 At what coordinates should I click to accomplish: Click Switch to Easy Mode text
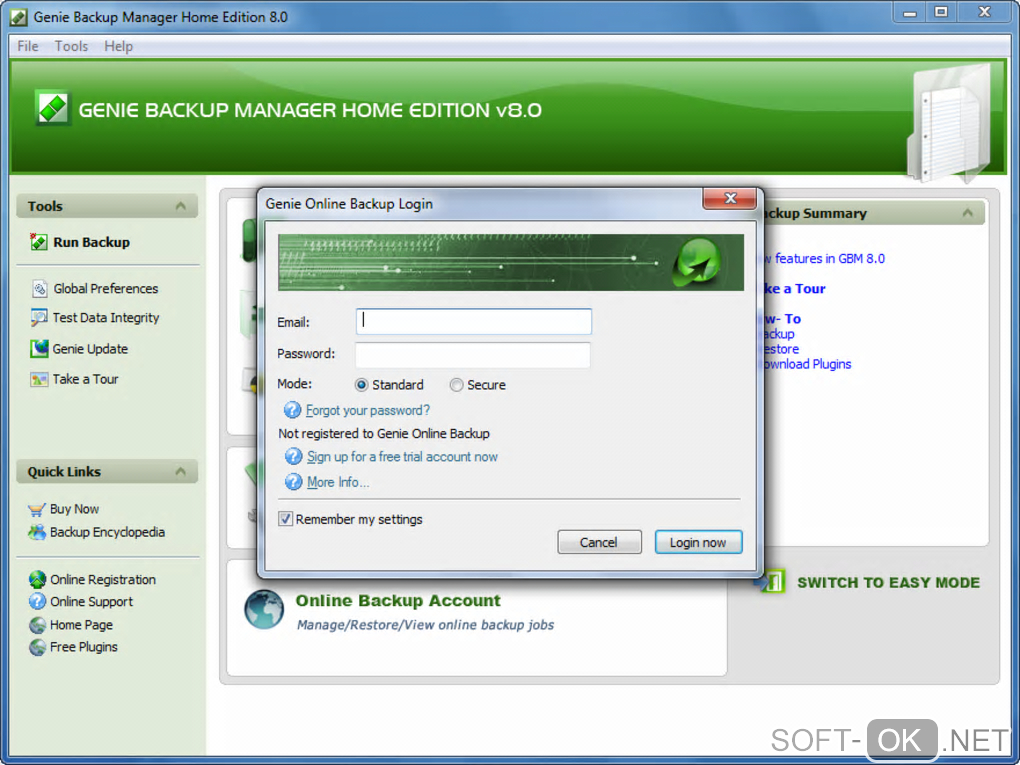(889, 582)
